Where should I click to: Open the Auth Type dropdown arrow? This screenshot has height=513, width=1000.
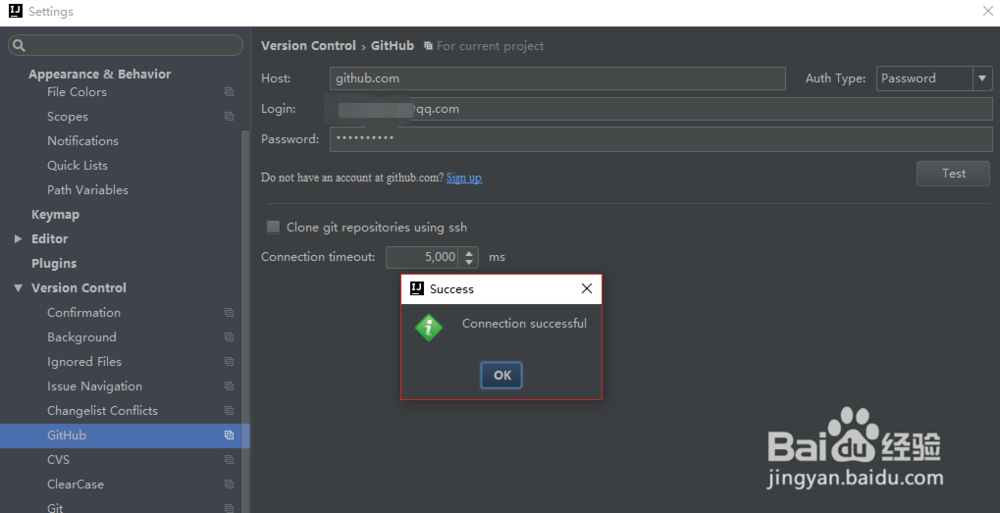(982, 78)
